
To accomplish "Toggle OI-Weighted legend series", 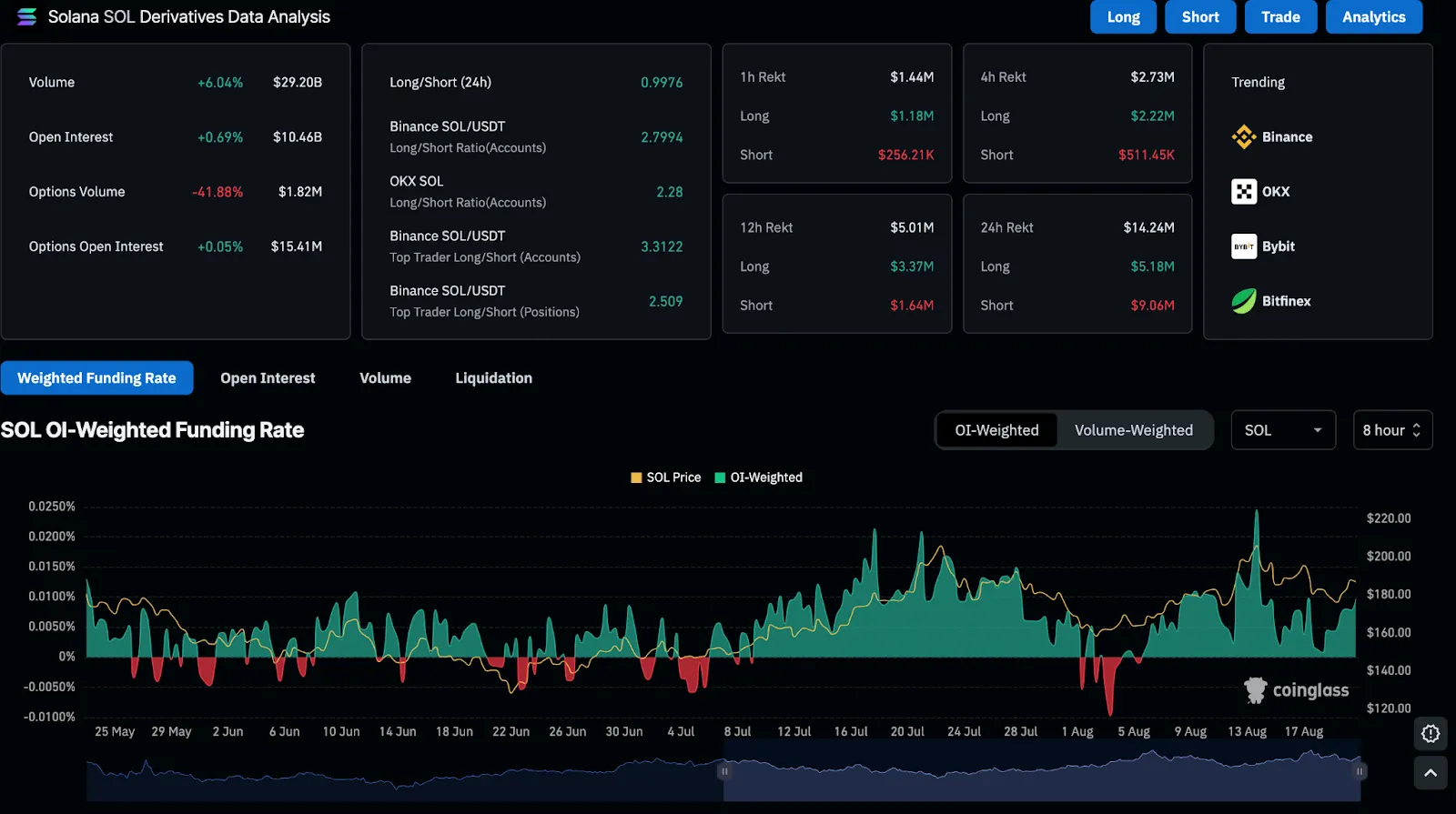I will (759, 477).
